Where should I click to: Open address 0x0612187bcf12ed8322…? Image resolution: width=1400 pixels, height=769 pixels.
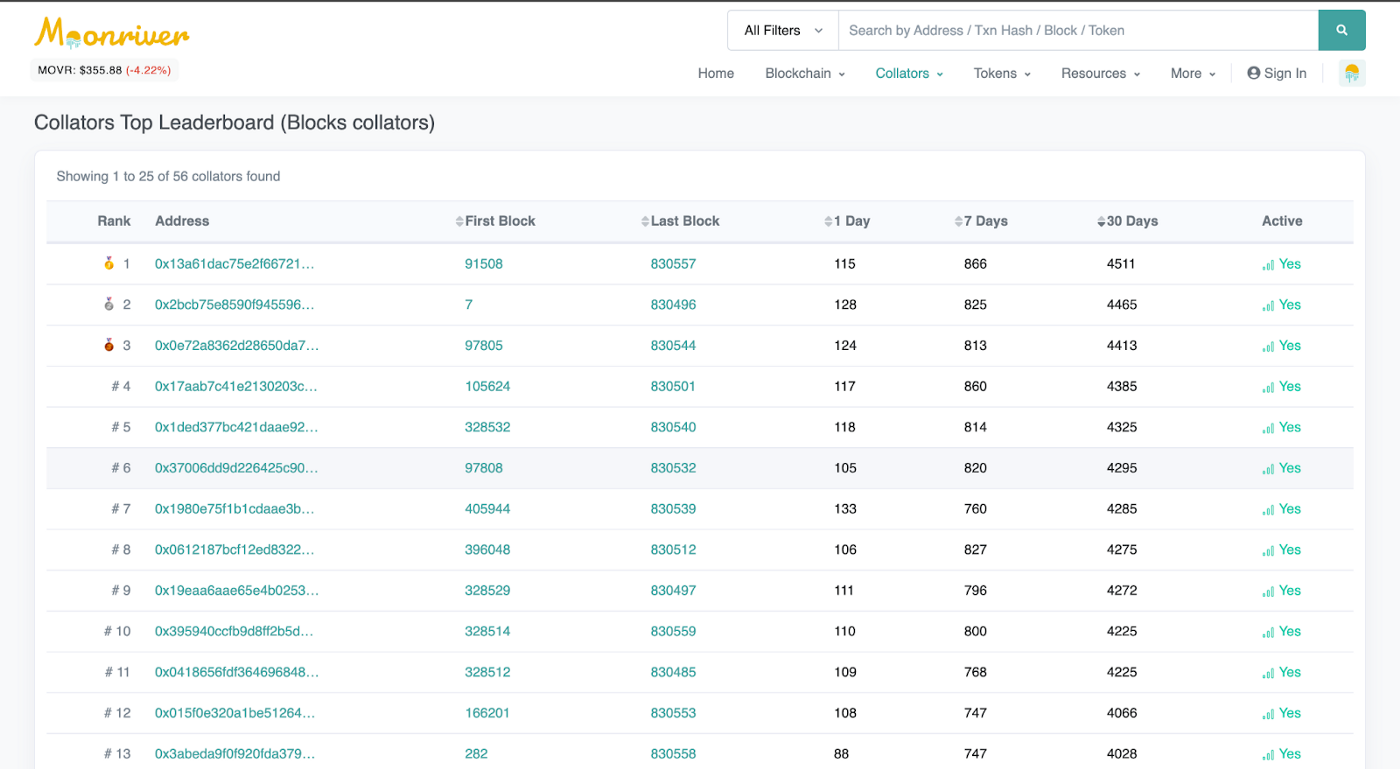pos(235,549)
